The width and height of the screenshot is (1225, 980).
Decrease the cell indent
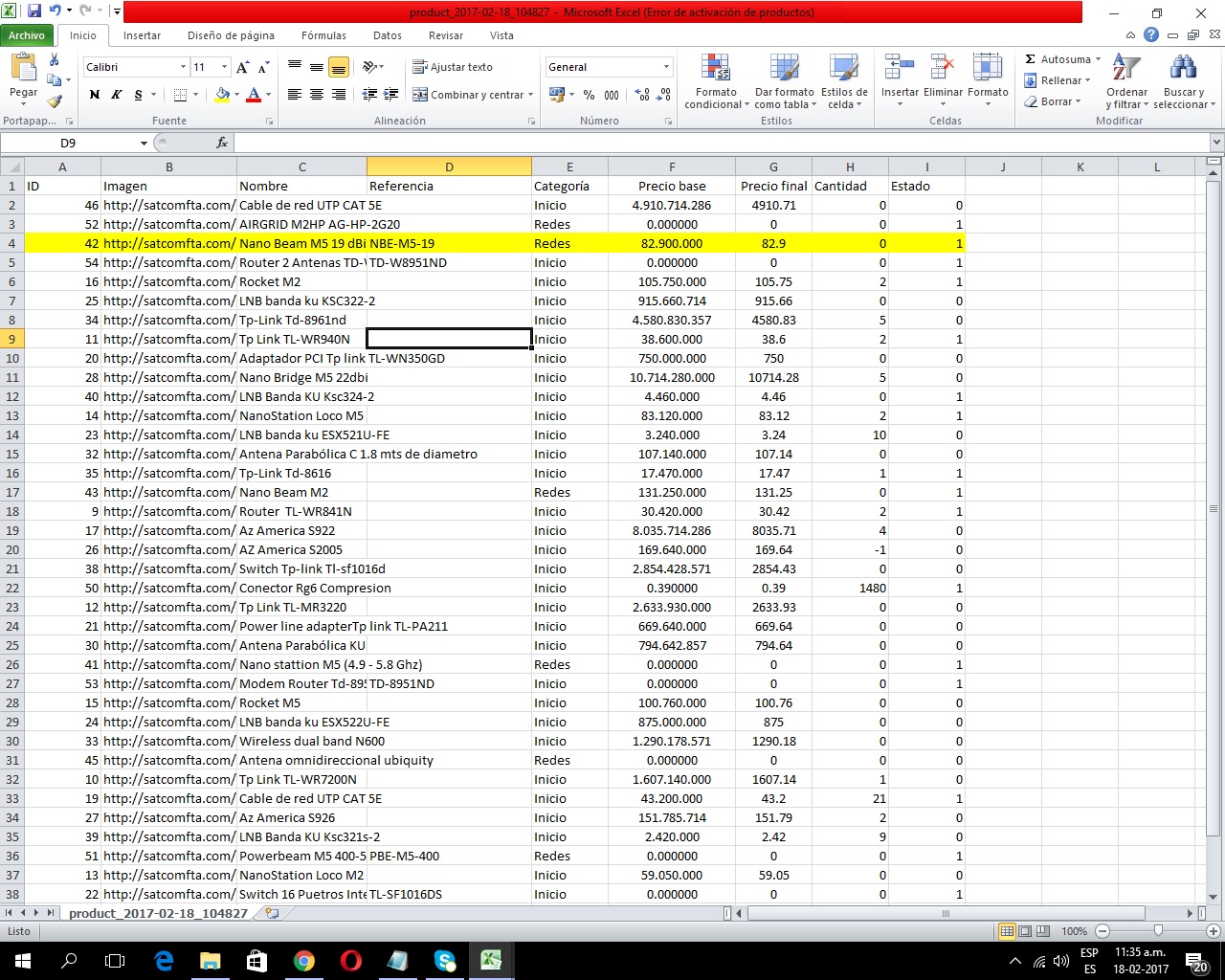click(x=369, y=95)
